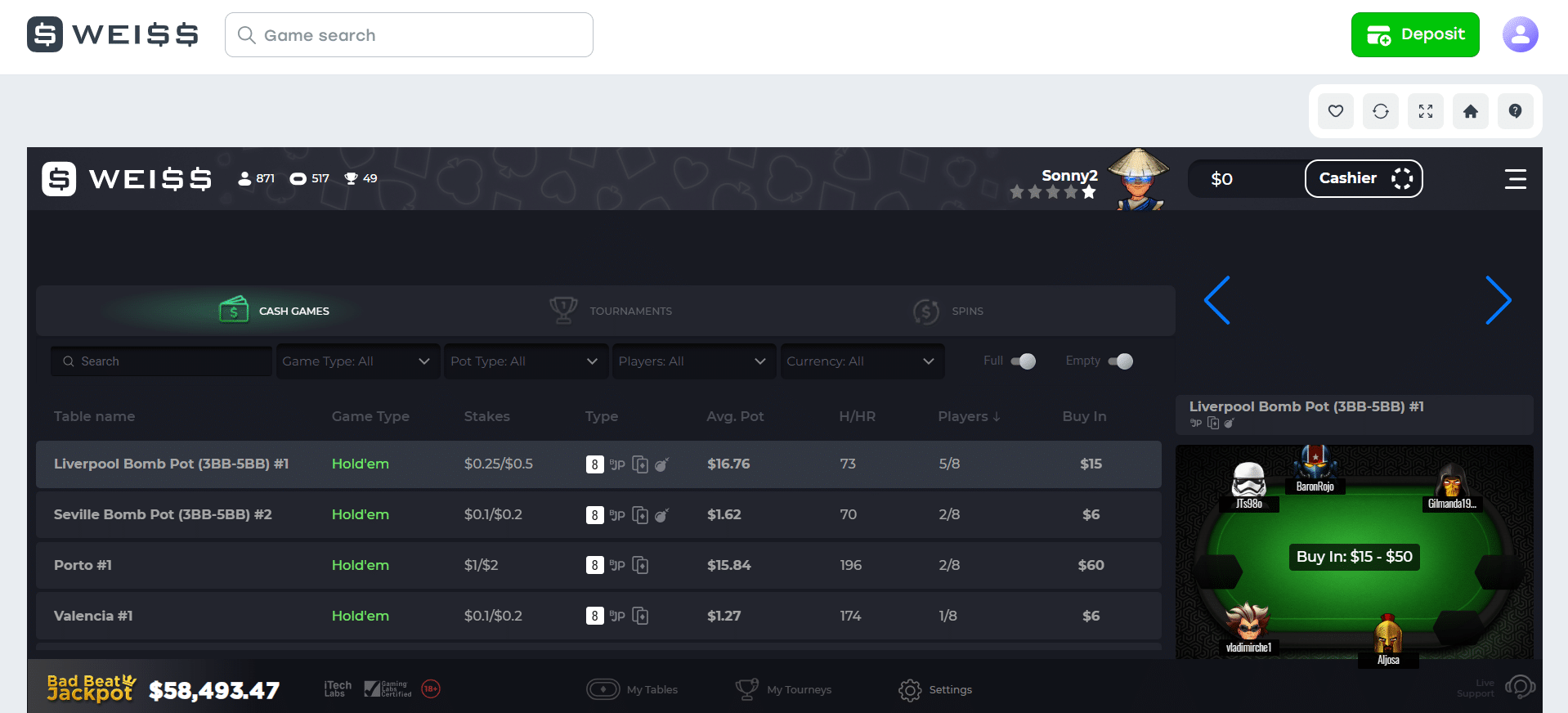Open the user profile avatar at top right

click(x=1520, y=35)
